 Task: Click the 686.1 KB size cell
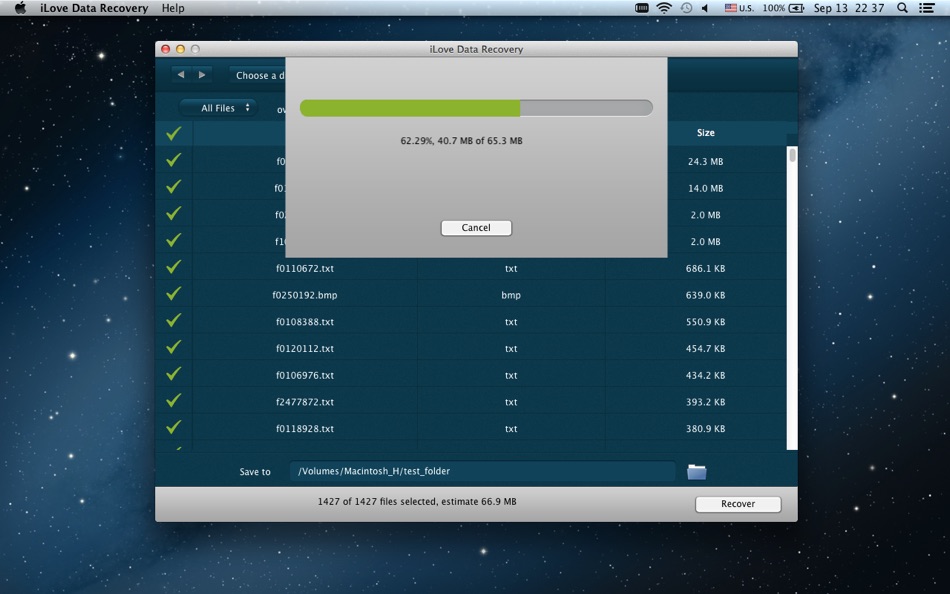pyautogui.click(x=705, y=269)
